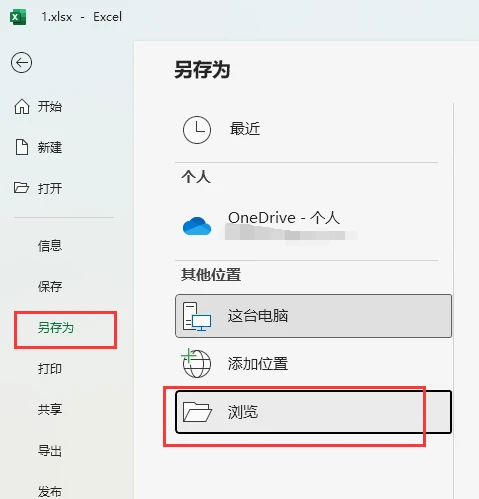
Task: Click the OneDrive cloud icon
Action: click(x=197, y=226)
